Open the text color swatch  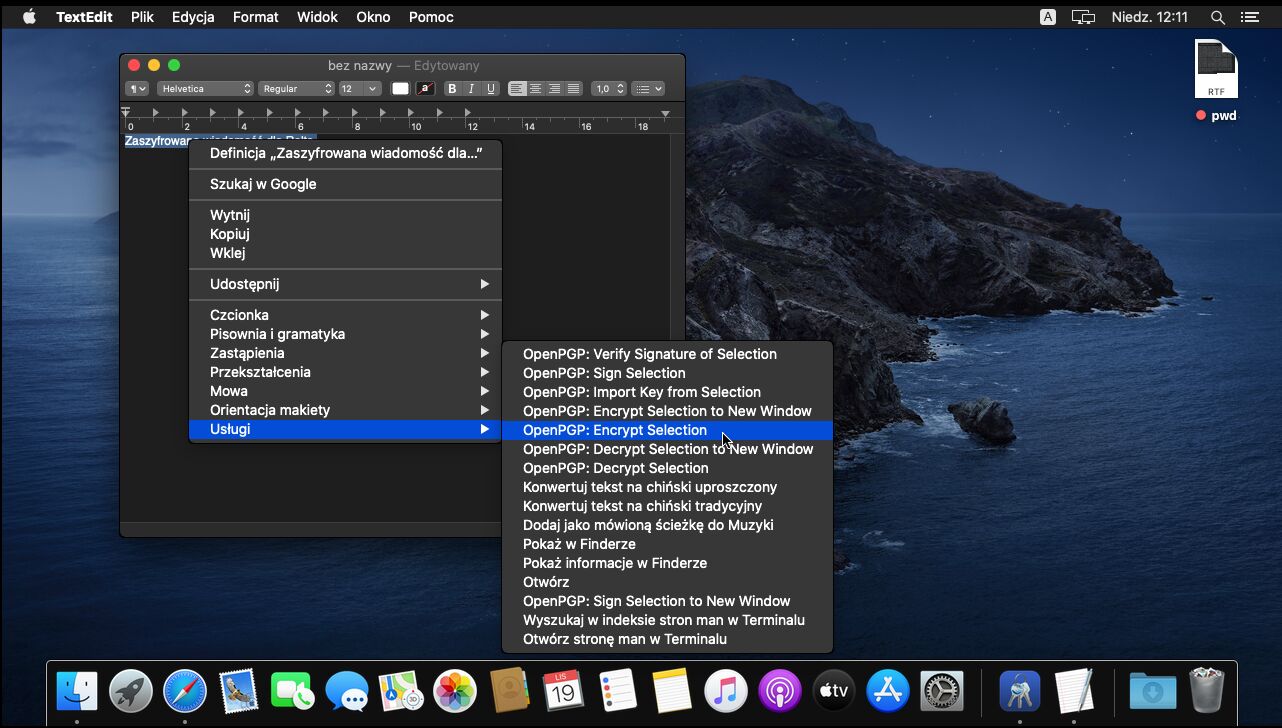tap(400, 89)
